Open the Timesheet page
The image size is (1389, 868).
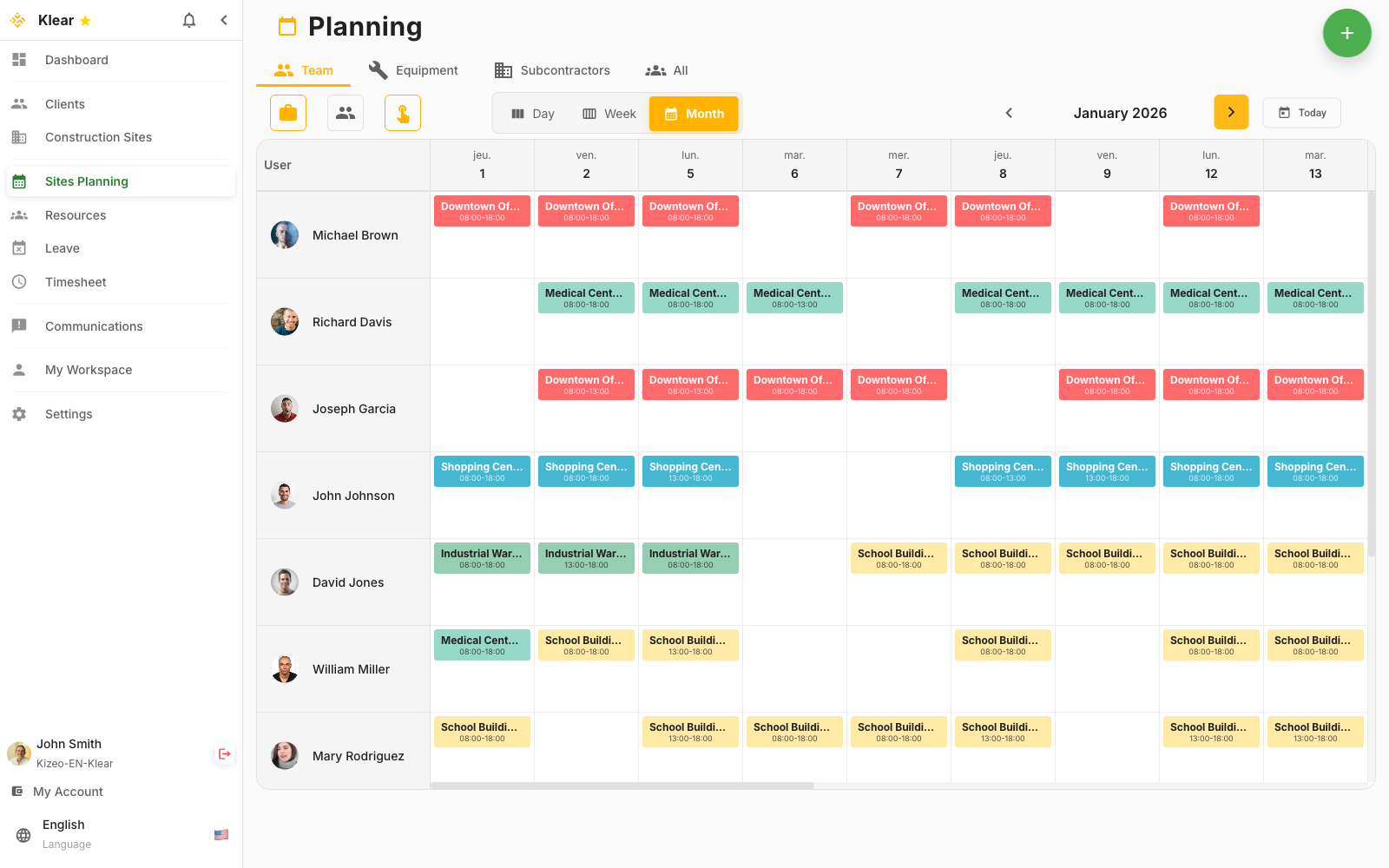tap(76, 281)
